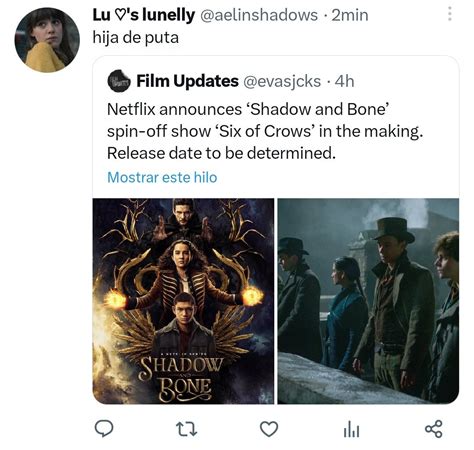The width and height of the screenshot is (474, 450).
Task: Retweet this post using the arrows icon
Action: click(187, 429)
